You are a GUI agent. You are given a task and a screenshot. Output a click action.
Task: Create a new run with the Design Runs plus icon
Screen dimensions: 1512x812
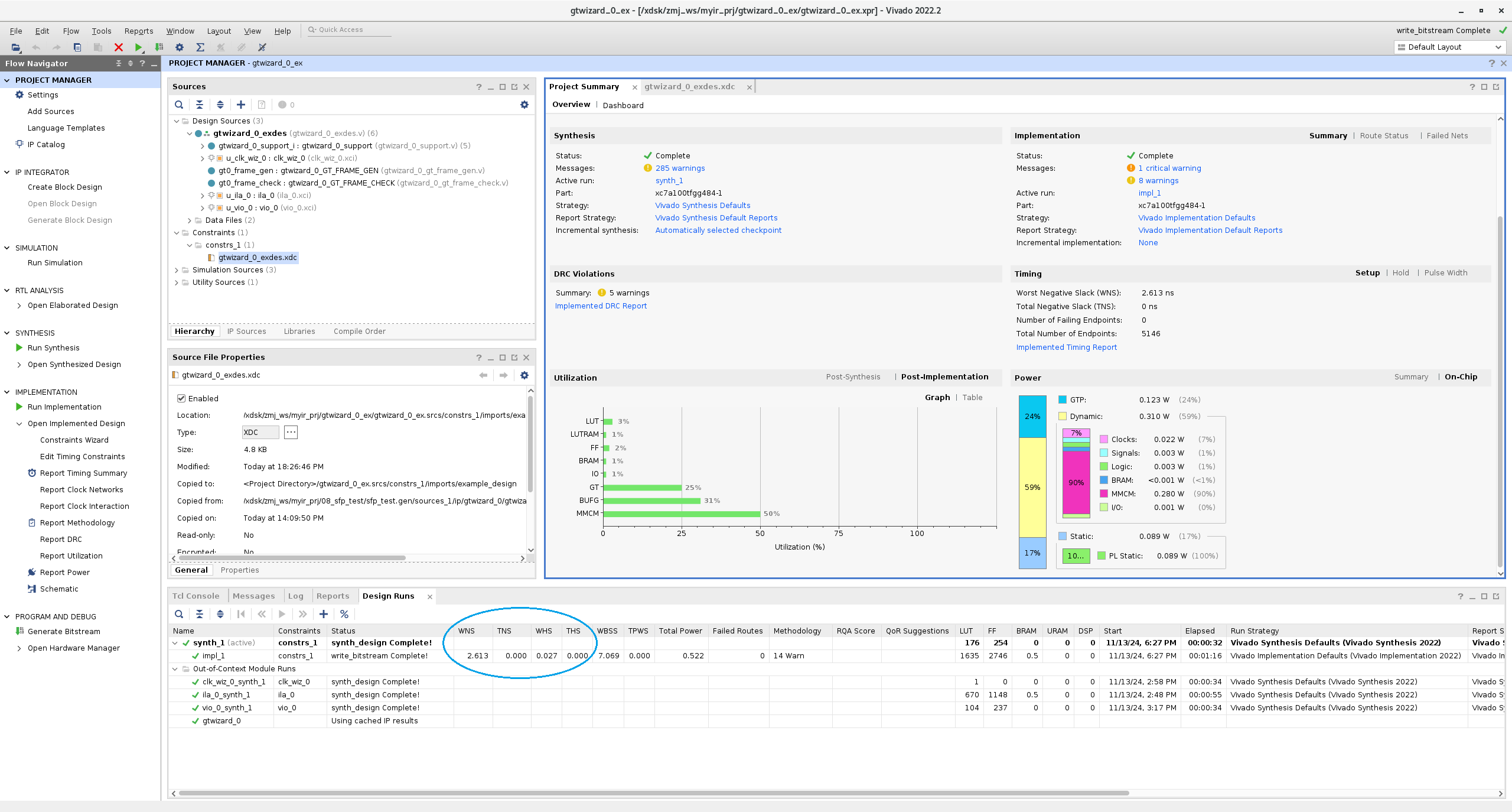(324, 614)
